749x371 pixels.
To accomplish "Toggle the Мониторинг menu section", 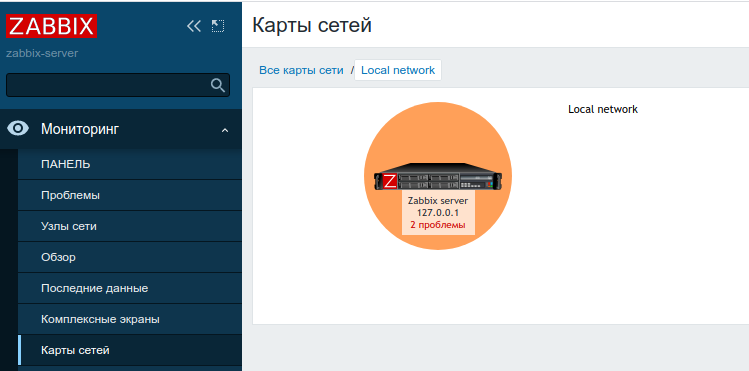I will click(121, 129).
